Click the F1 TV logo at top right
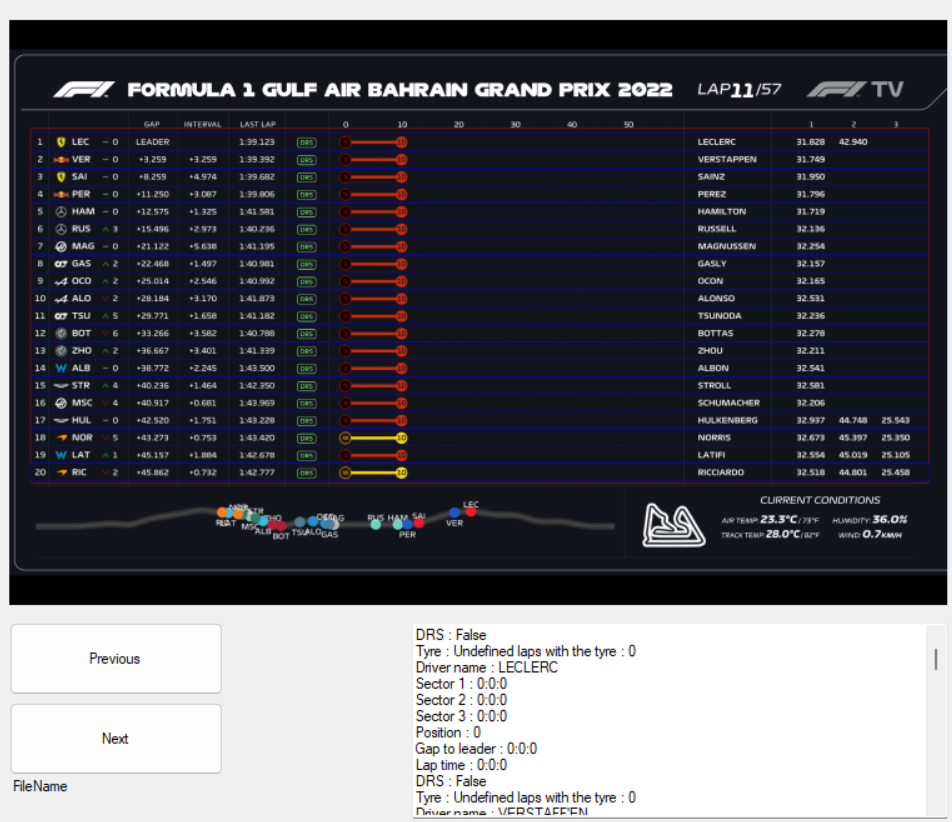The height and width of the screenshot is (822, 952). point(855,90)
